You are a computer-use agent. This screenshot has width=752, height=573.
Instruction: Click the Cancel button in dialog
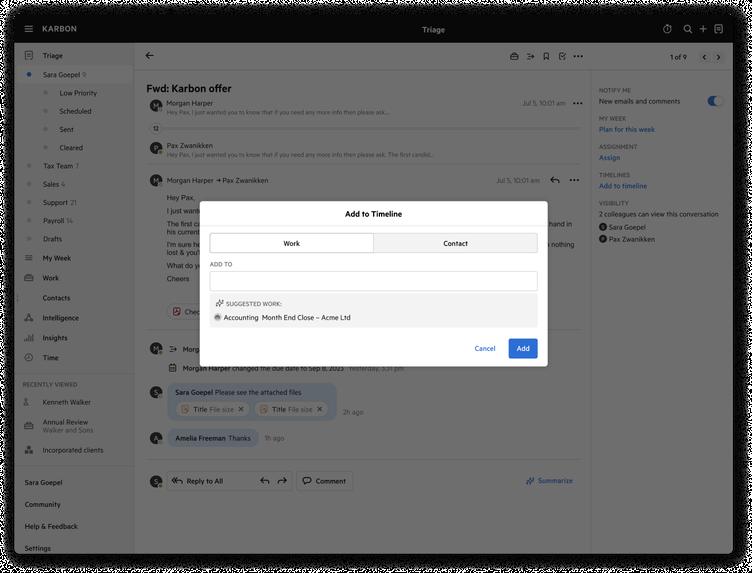click(x=485, y=349)
